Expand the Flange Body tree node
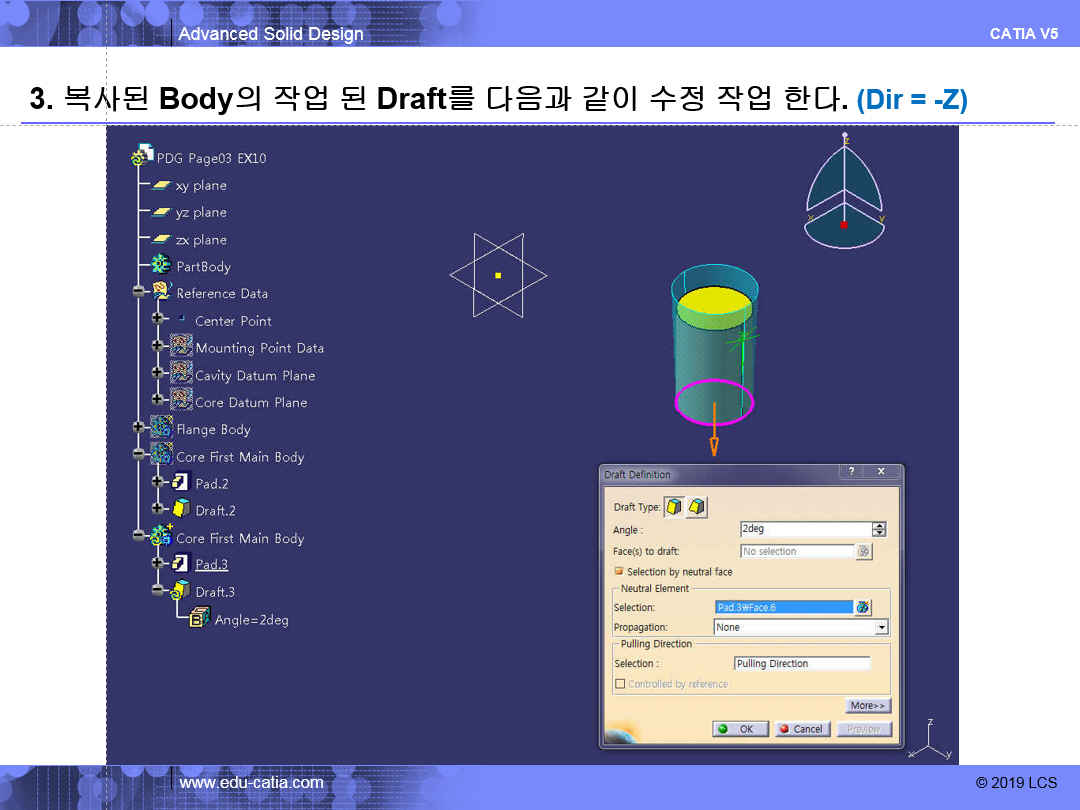The width and height of the screenshot is (1080, 810). pyautogui.click(x=138, y=428)
